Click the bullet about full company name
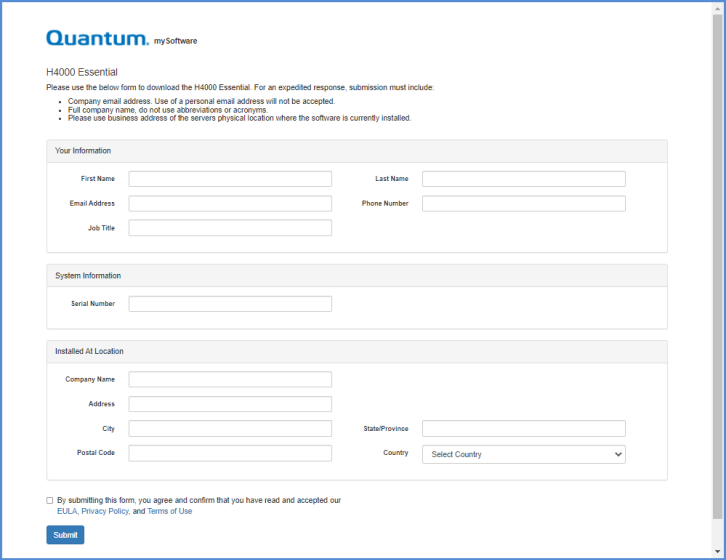Image resolution: width=726 pixels, height=560 pixels. [x=168, y=110]
